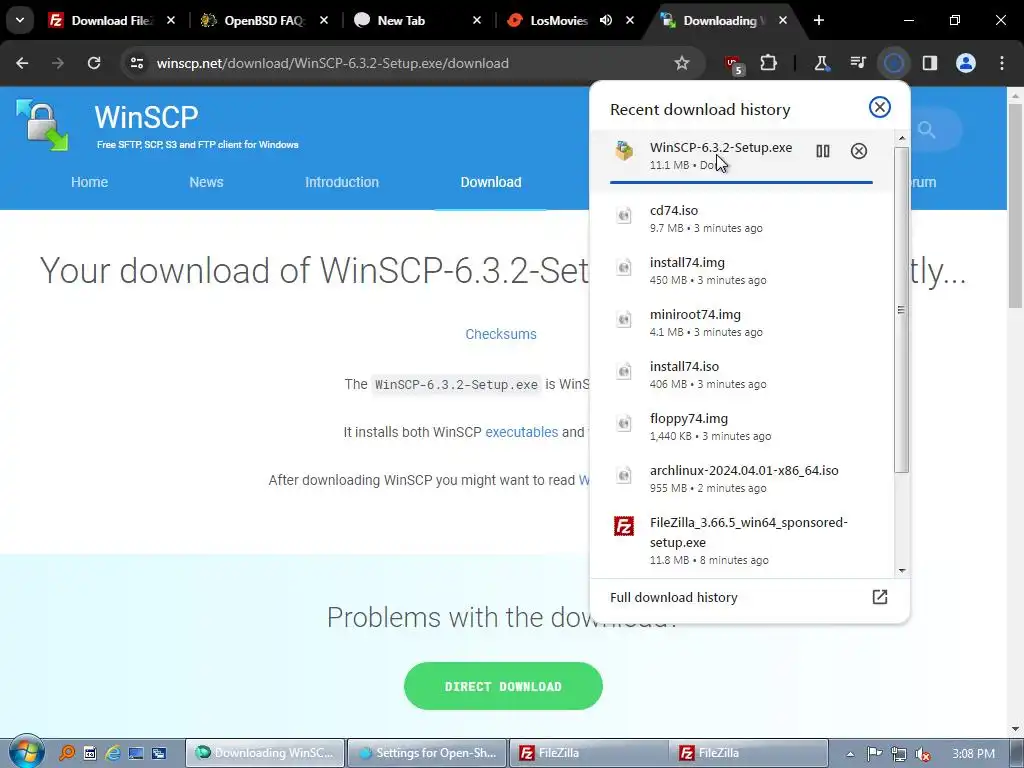
Task: Open the Introduction navigation item
Action: pyautogui.click(x=342, y=182)
